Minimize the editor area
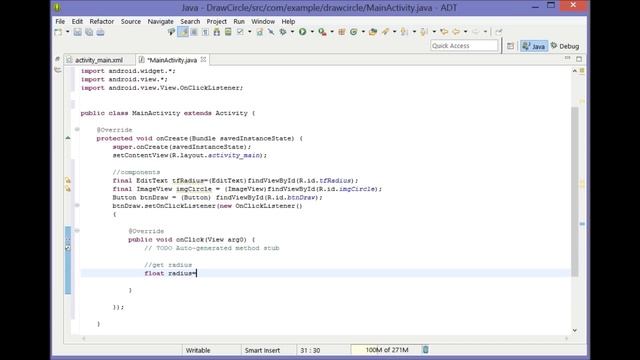The height and width of the screenshot is (360, 640). click(x=567, y=59)
